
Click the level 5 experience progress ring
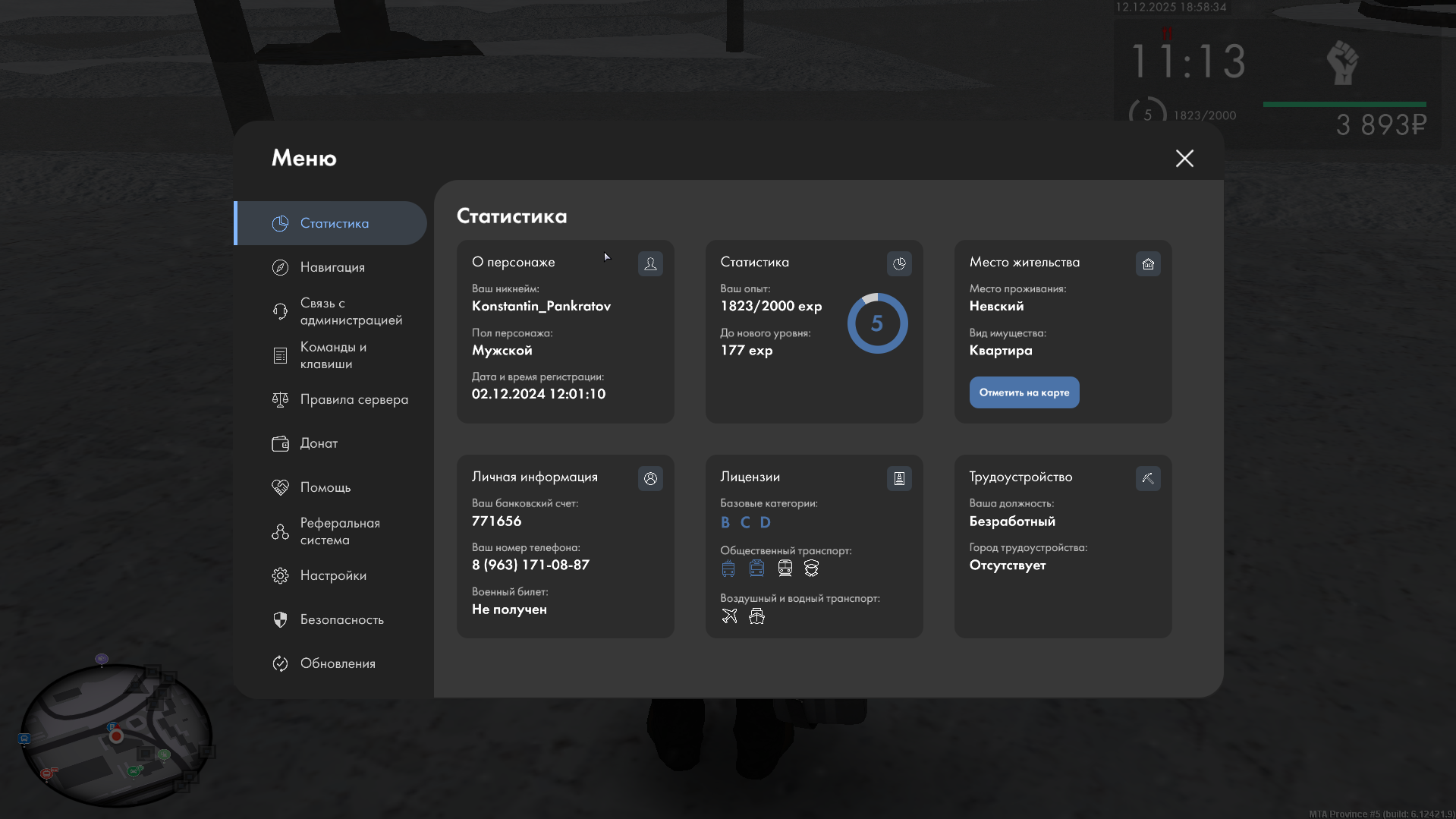coord(877,323)
